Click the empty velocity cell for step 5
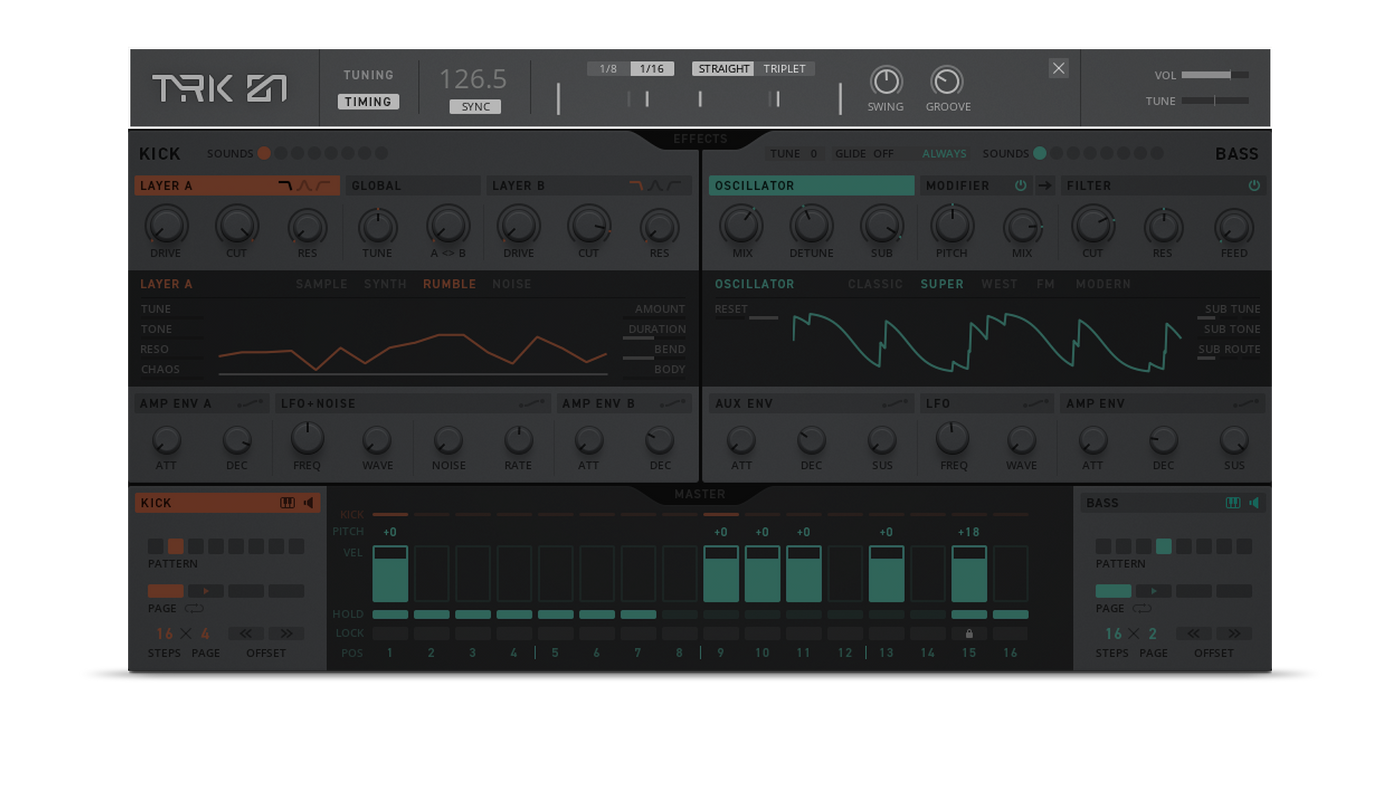 [556, 574]
